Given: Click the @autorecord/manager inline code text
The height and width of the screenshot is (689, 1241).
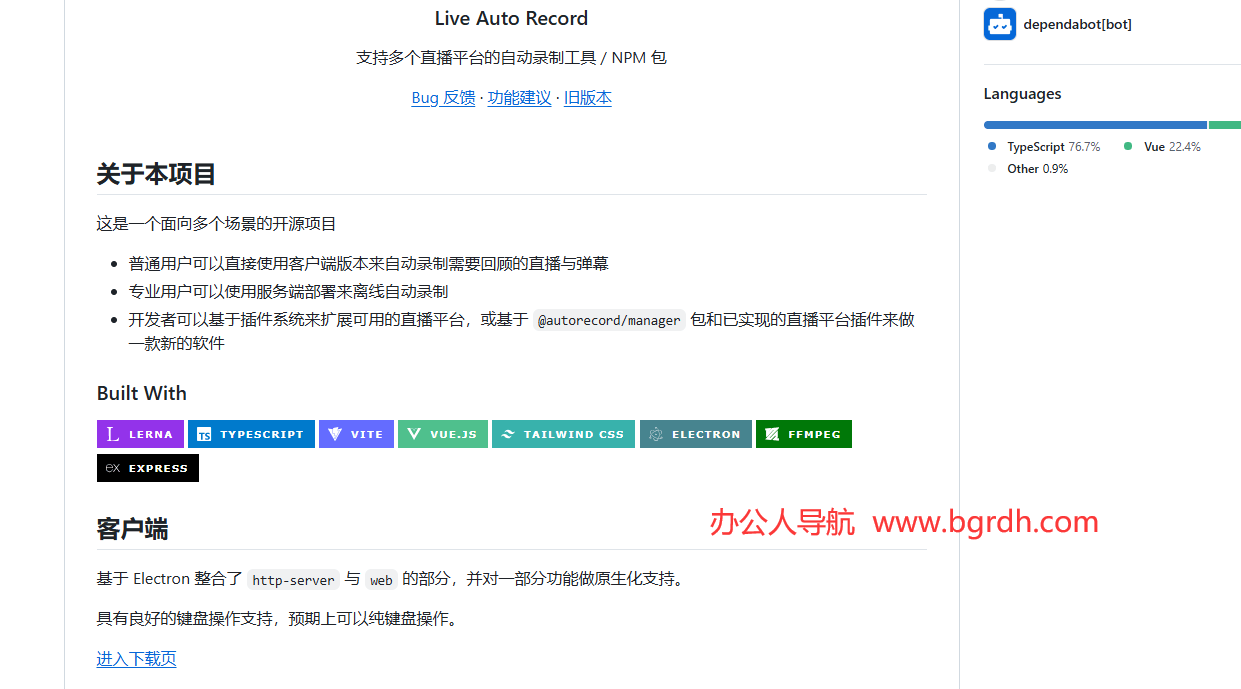Looking at the screenshot, I should [610, 320].
